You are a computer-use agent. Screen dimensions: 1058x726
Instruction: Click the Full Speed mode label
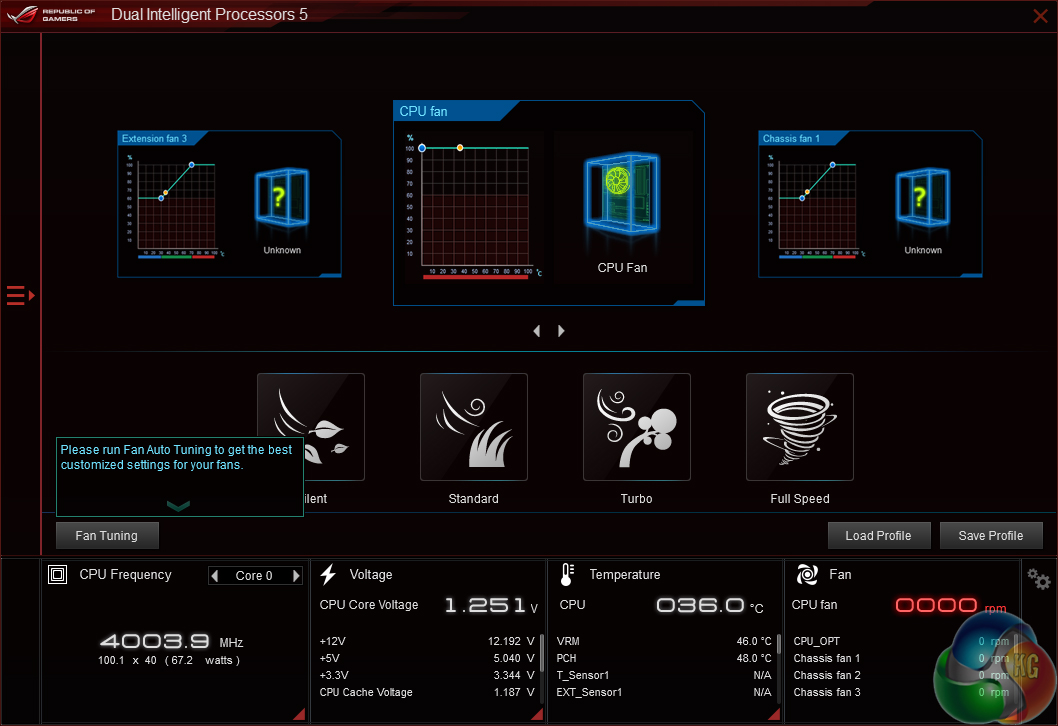tap(800, 499)
